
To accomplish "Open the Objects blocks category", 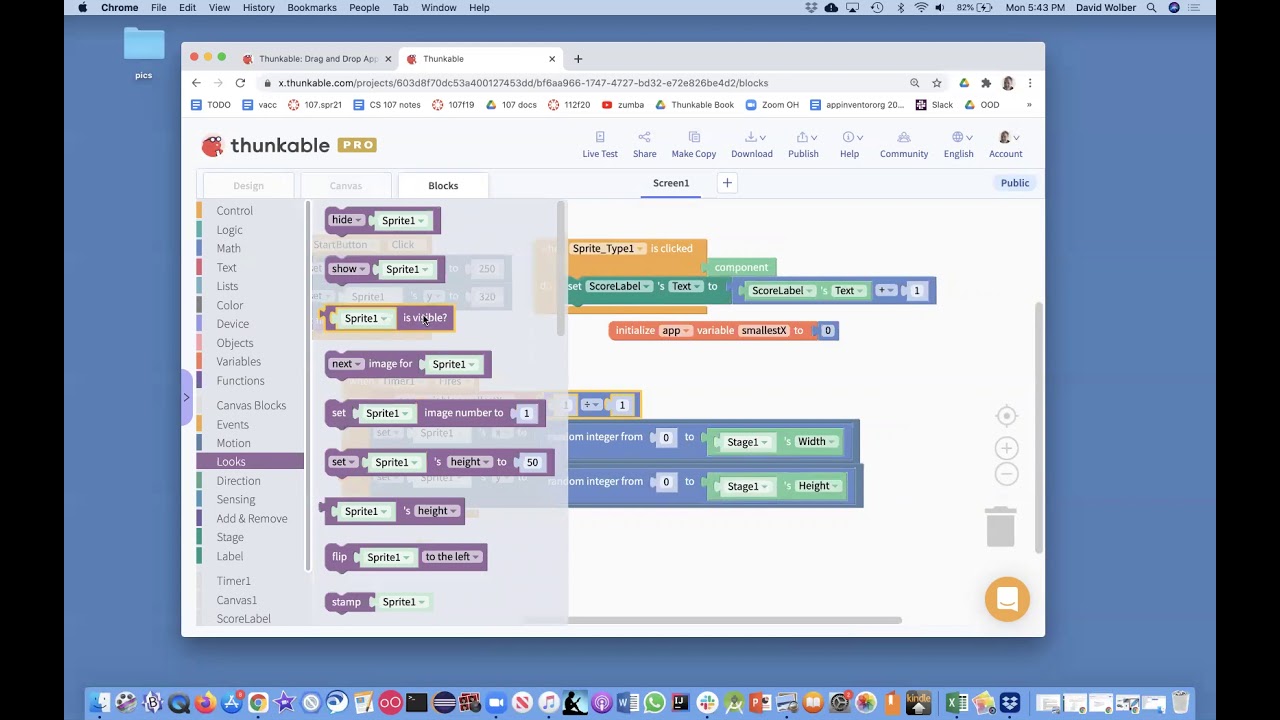I will pyautogui.click(x=234, y=343).
